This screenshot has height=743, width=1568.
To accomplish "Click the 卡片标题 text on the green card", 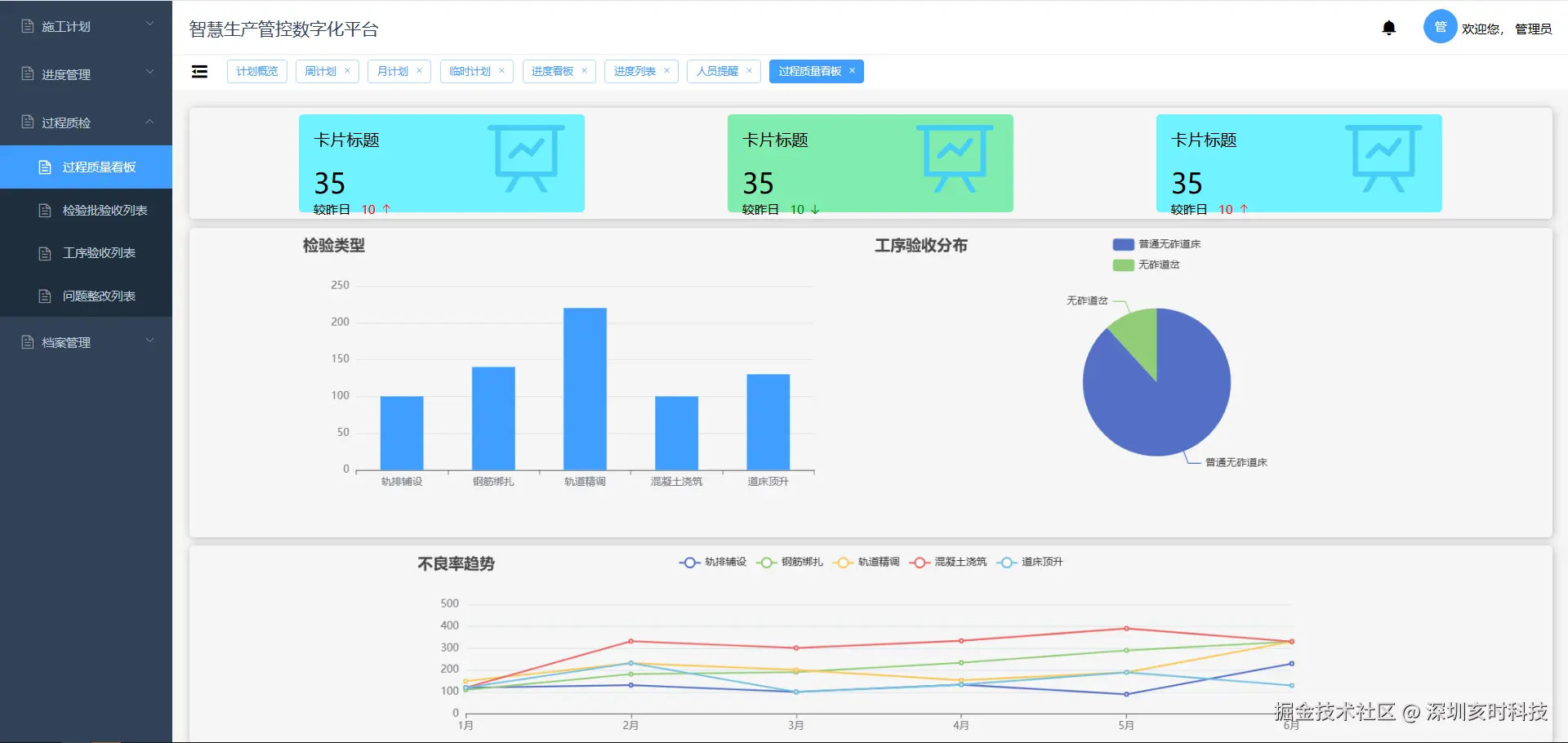I will click(775, 140).
